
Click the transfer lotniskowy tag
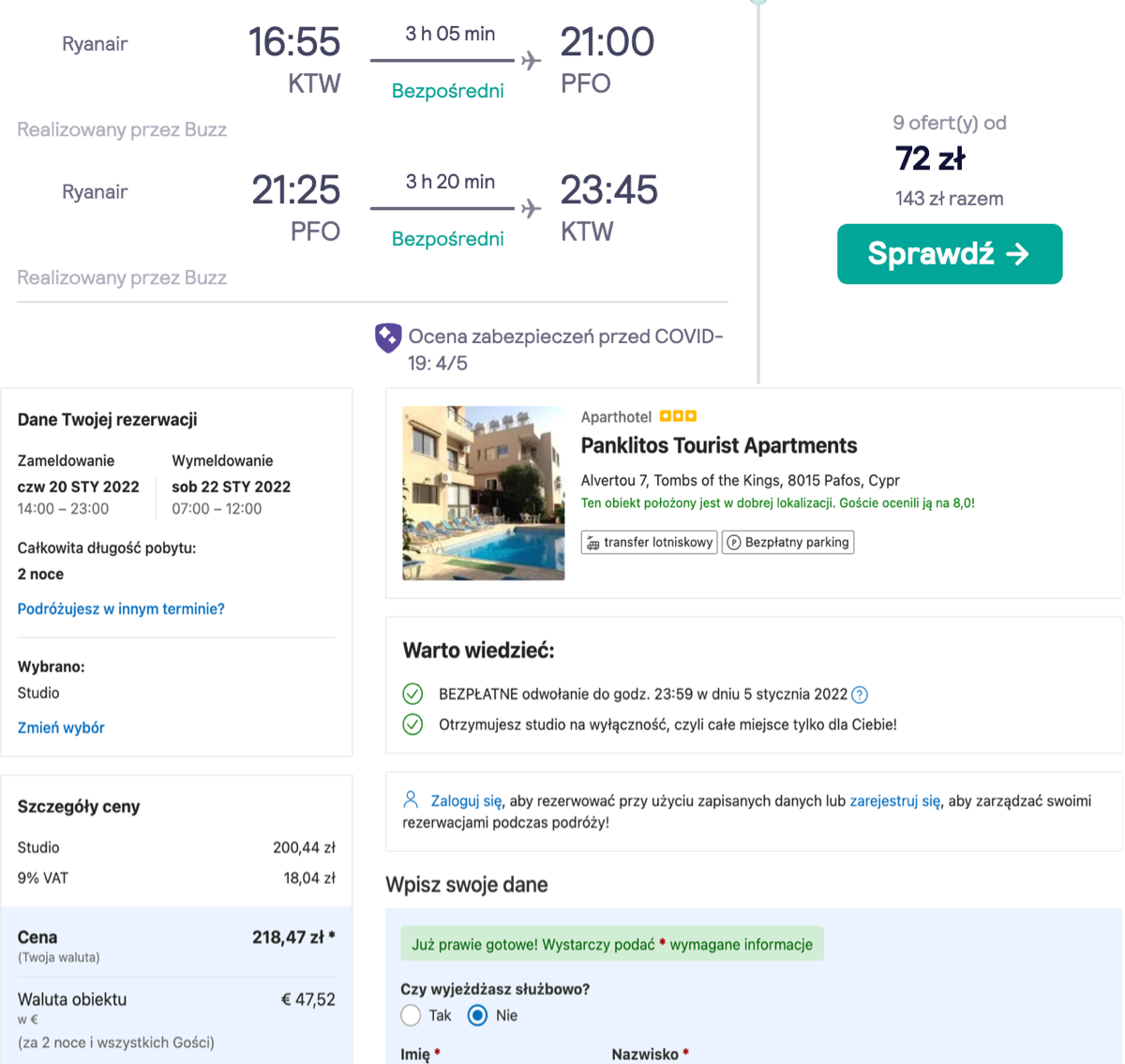pos(649,543)
